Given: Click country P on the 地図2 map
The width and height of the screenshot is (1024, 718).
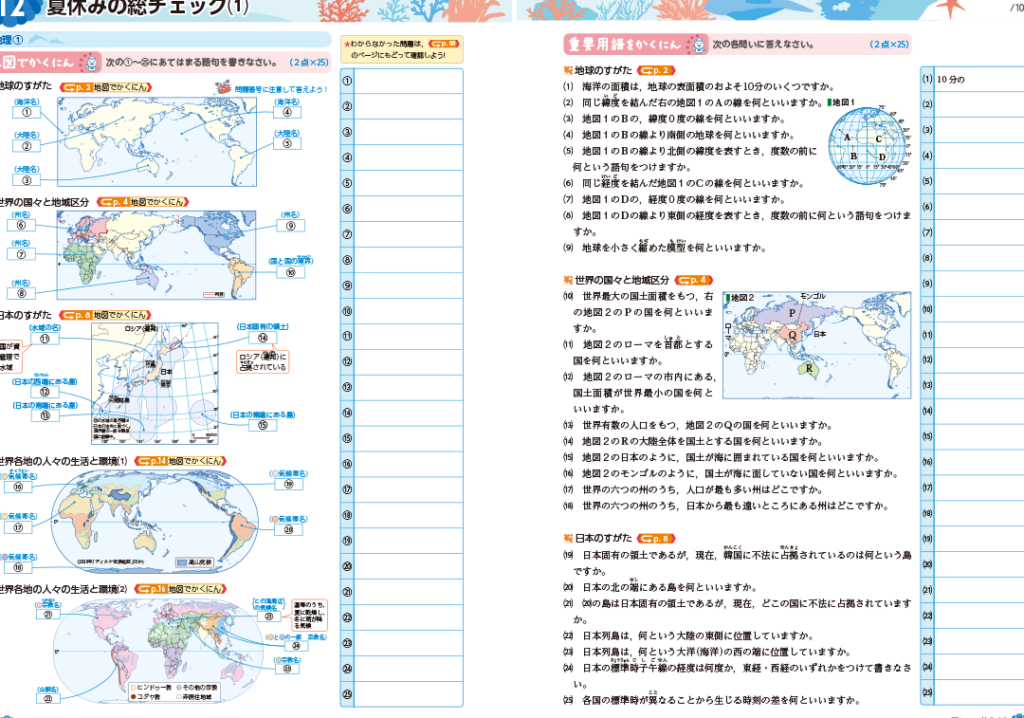Looking at the screenshot, I should (793, 313).
